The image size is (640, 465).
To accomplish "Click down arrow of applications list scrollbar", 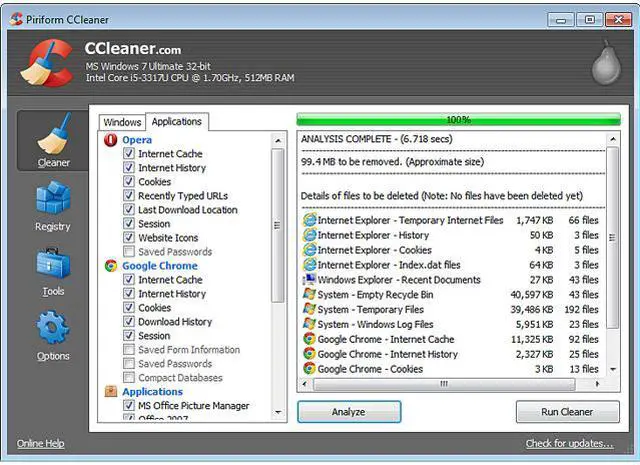I will click(x=278, y=412).
